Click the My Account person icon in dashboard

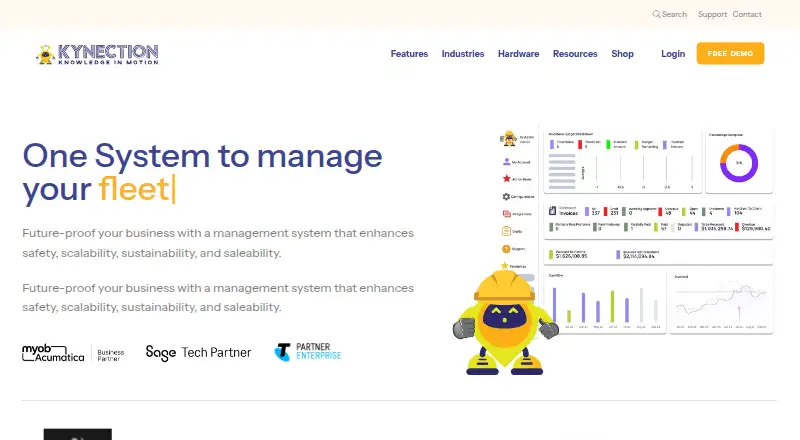click(x=506, y=161)
